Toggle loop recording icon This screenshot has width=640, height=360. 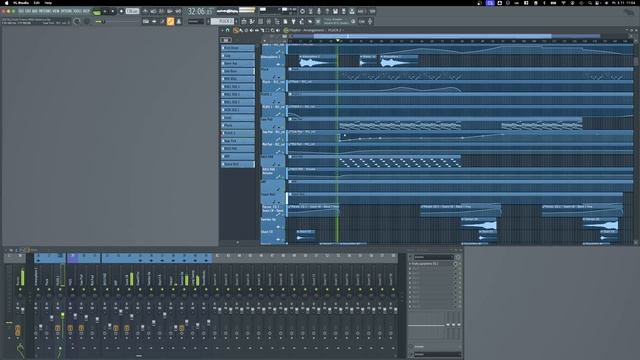click(x=178, y=11)
